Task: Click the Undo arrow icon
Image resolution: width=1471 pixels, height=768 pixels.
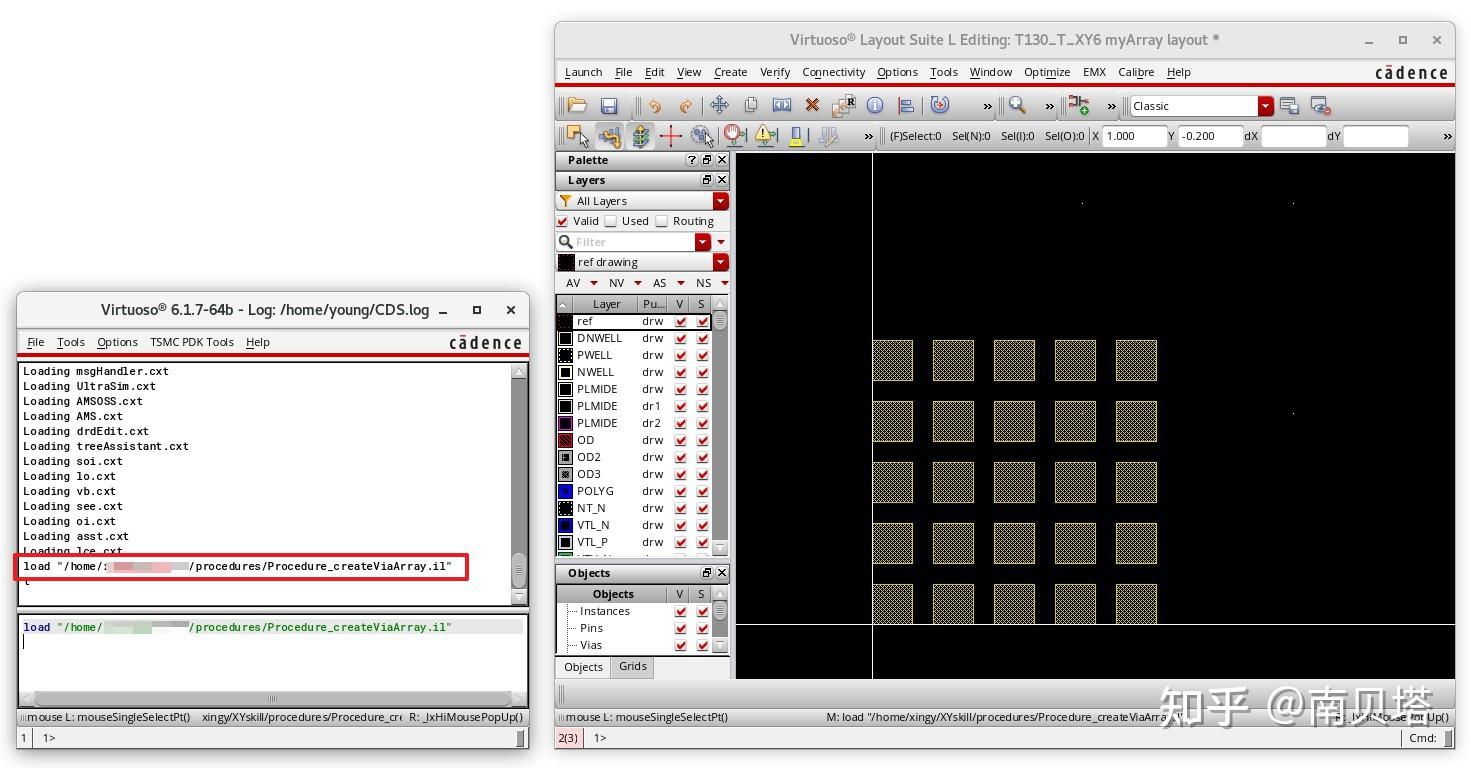Action: tap(654, 105)
